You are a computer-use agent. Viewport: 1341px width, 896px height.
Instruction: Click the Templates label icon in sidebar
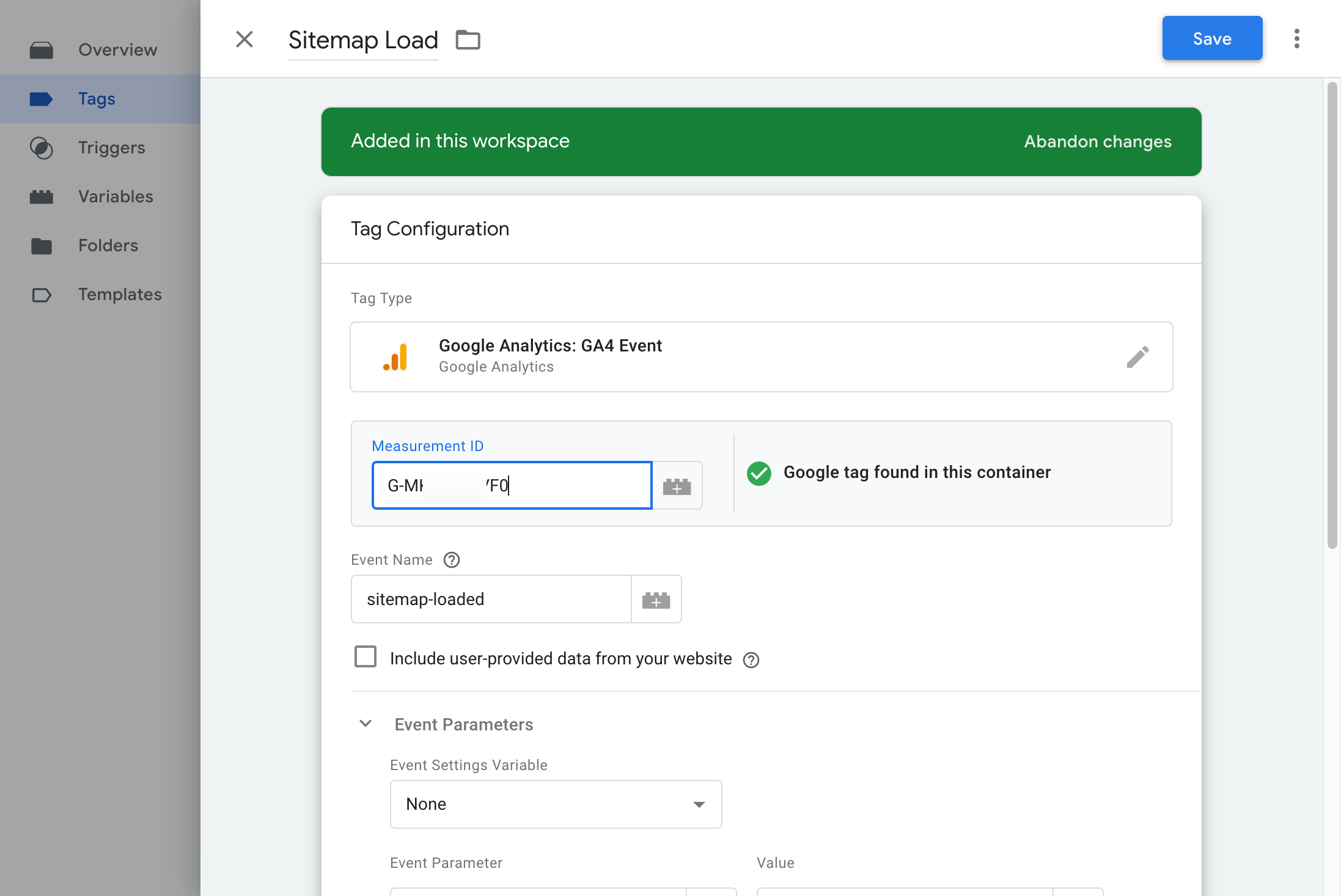click(42, 295)
